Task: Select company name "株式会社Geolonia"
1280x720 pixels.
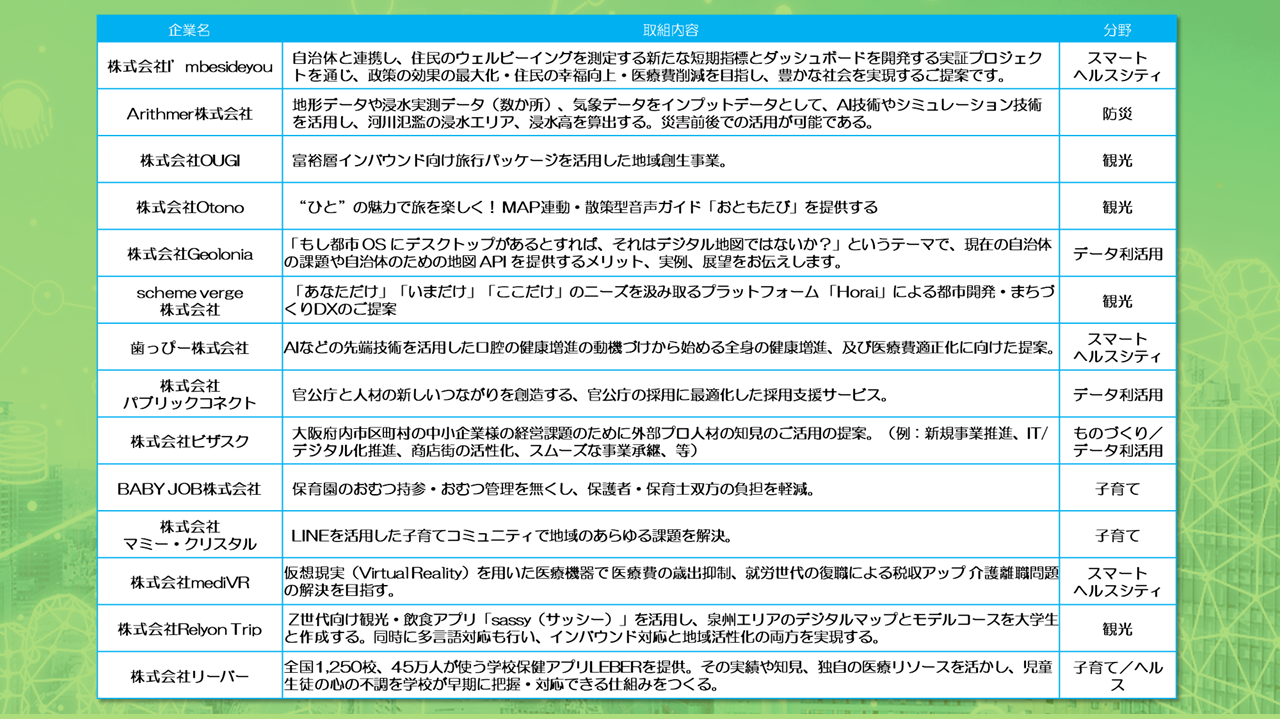Action: 190,254
